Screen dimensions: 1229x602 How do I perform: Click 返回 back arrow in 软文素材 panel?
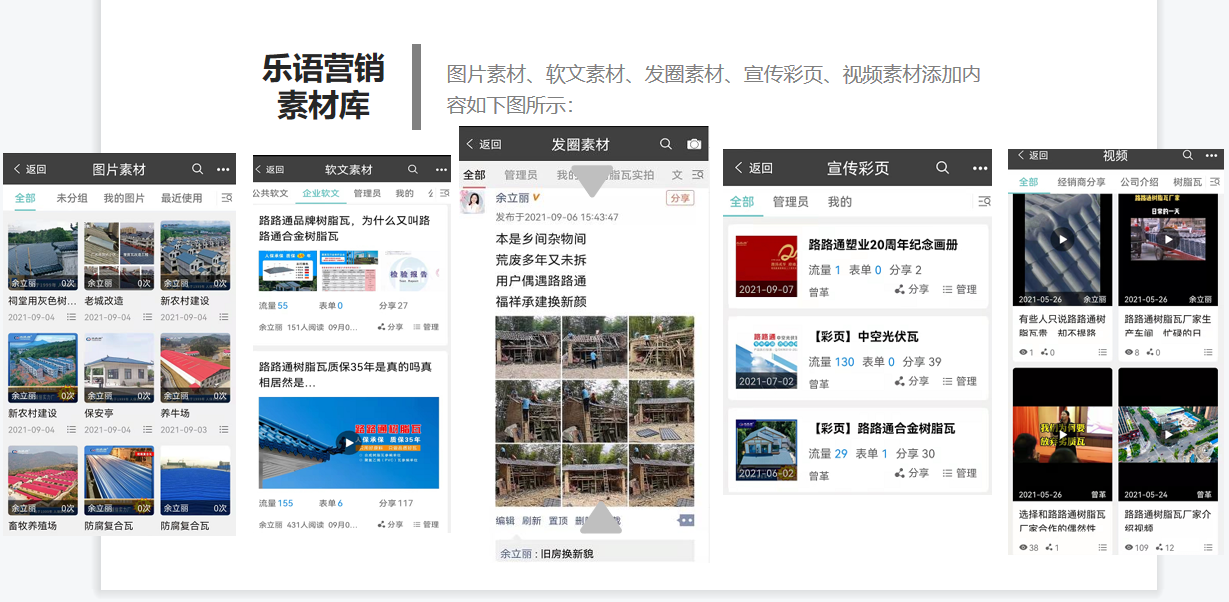click(x=270, y=169)
